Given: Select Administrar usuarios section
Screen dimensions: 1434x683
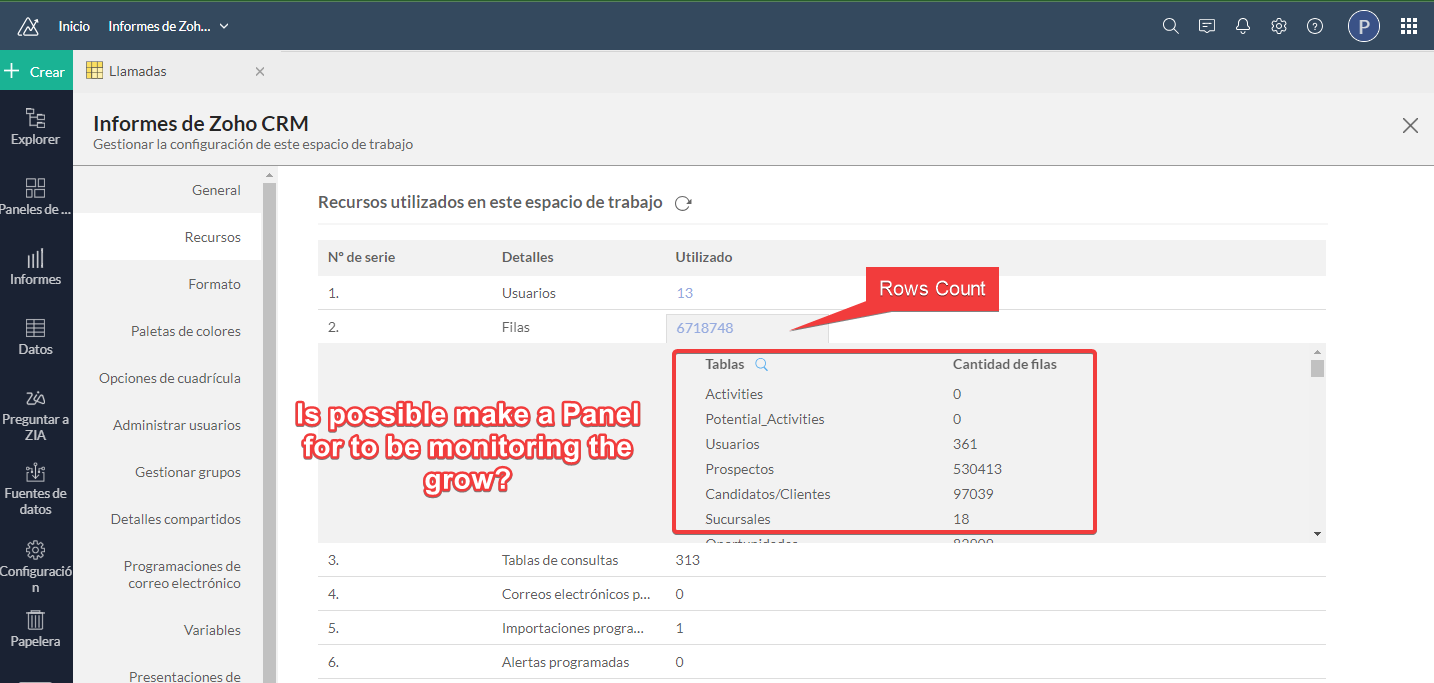Looking at the screenshot, I should pos(168,425).
